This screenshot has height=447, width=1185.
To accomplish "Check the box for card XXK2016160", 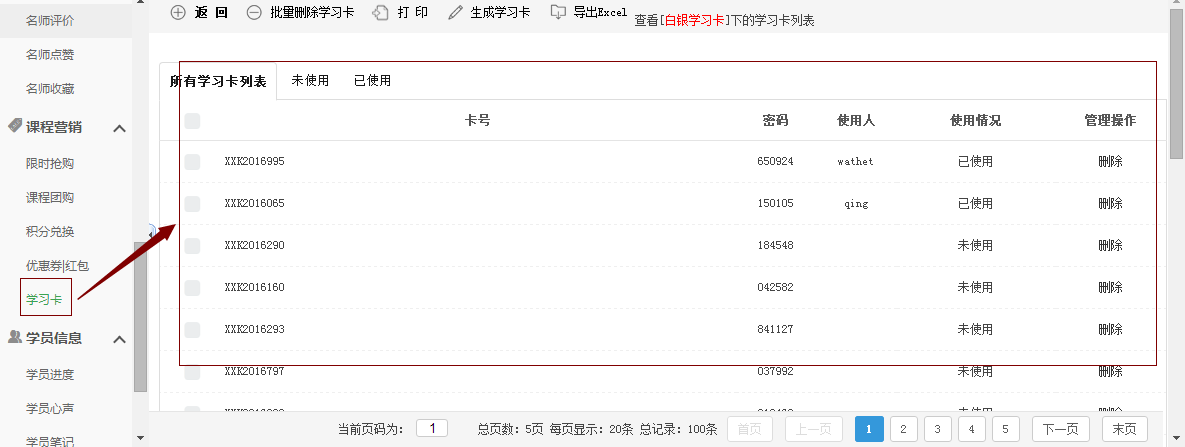I will click(193, 287).
